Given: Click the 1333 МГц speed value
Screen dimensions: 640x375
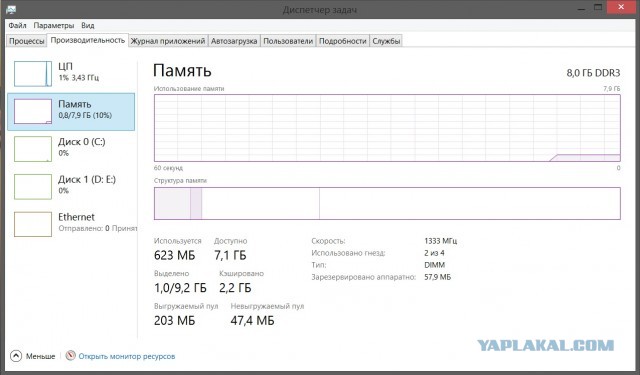Looking at the screenshot, I should 441,241.
